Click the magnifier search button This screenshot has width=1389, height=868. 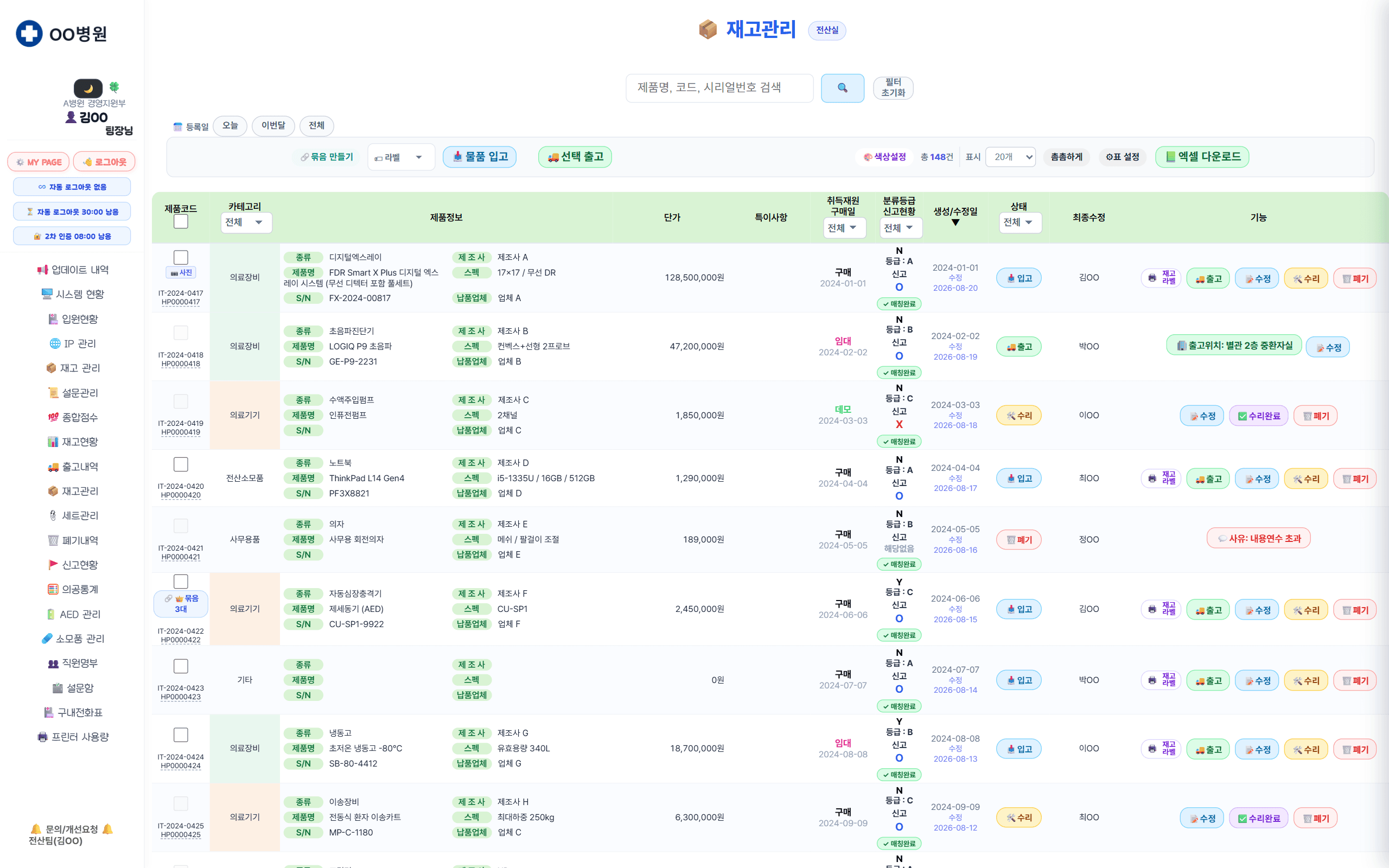[842, 88]
